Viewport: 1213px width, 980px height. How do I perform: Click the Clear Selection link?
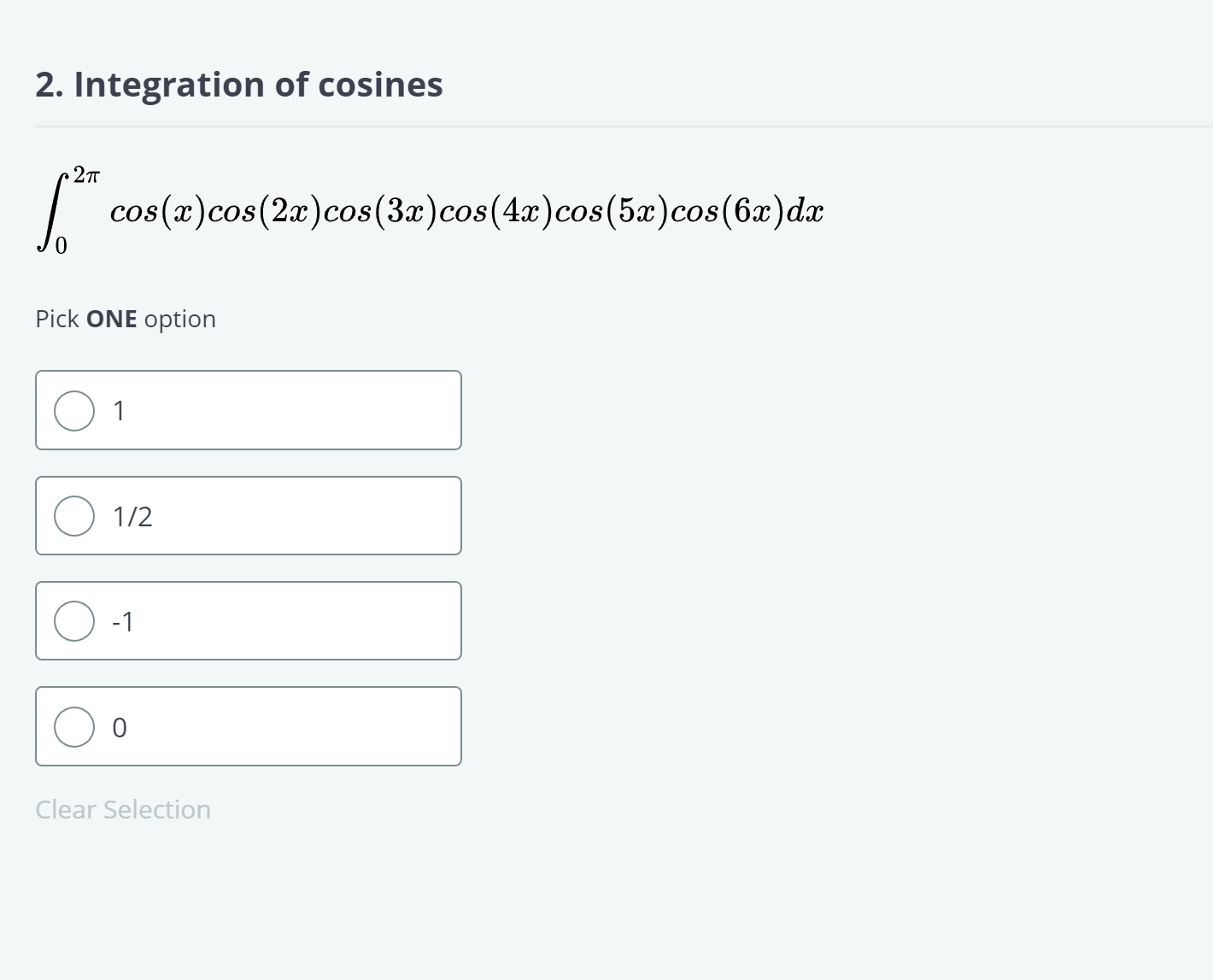click(x=123, y=809)
